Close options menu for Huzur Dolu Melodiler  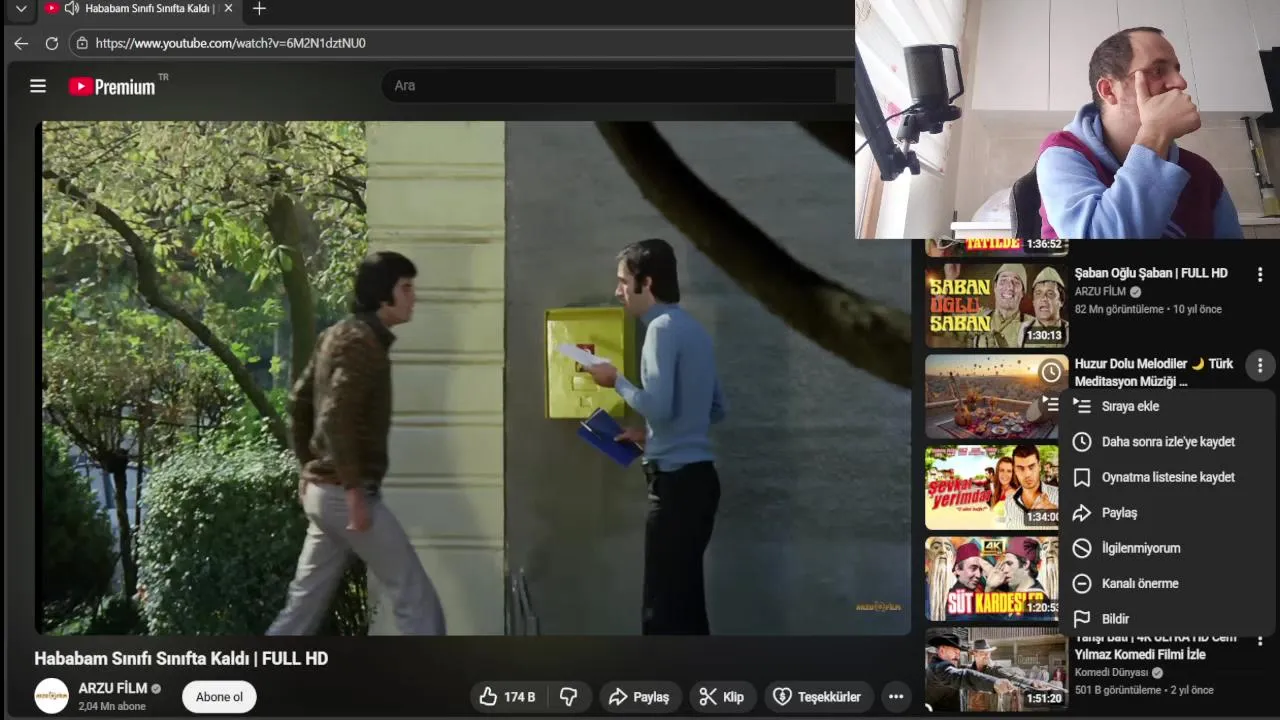pos(1260,366)
